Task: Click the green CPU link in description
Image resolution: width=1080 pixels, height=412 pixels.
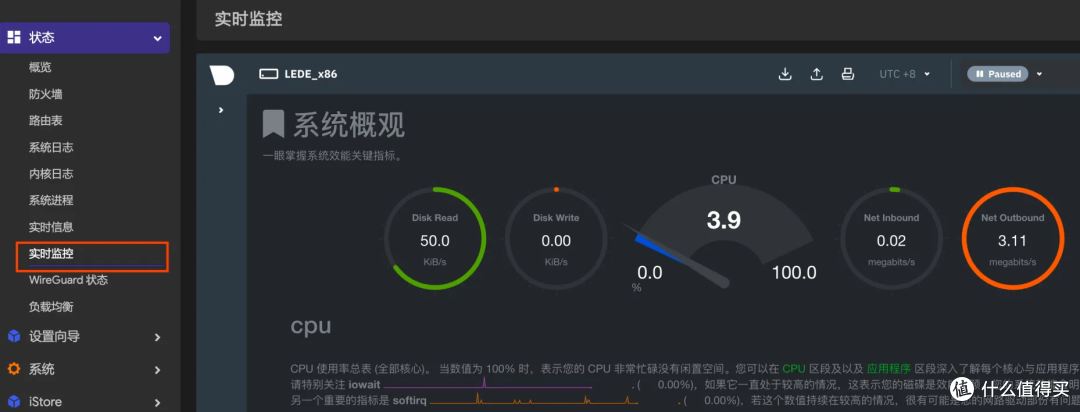Action: (x=793, y=367)
